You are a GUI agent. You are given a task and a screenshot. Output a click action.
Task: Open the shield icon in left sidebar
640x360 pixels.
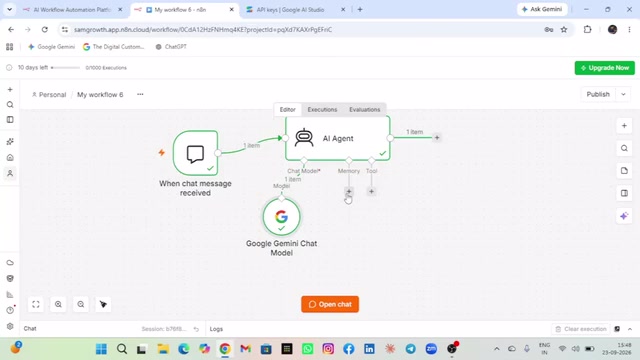10,278
